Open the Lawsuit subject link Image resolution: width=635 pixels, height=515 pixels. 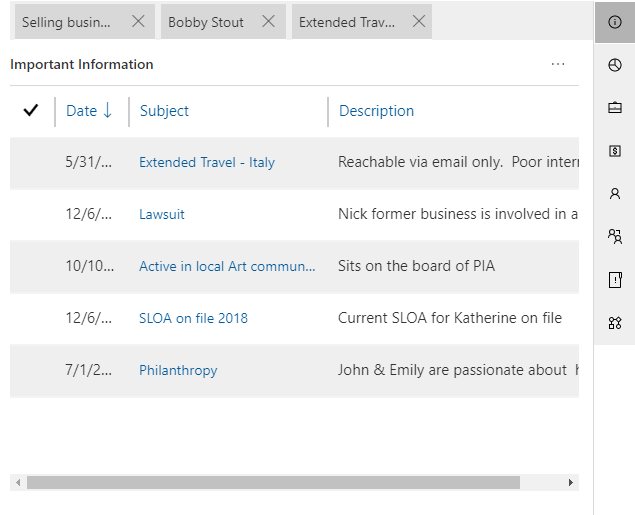162,214
